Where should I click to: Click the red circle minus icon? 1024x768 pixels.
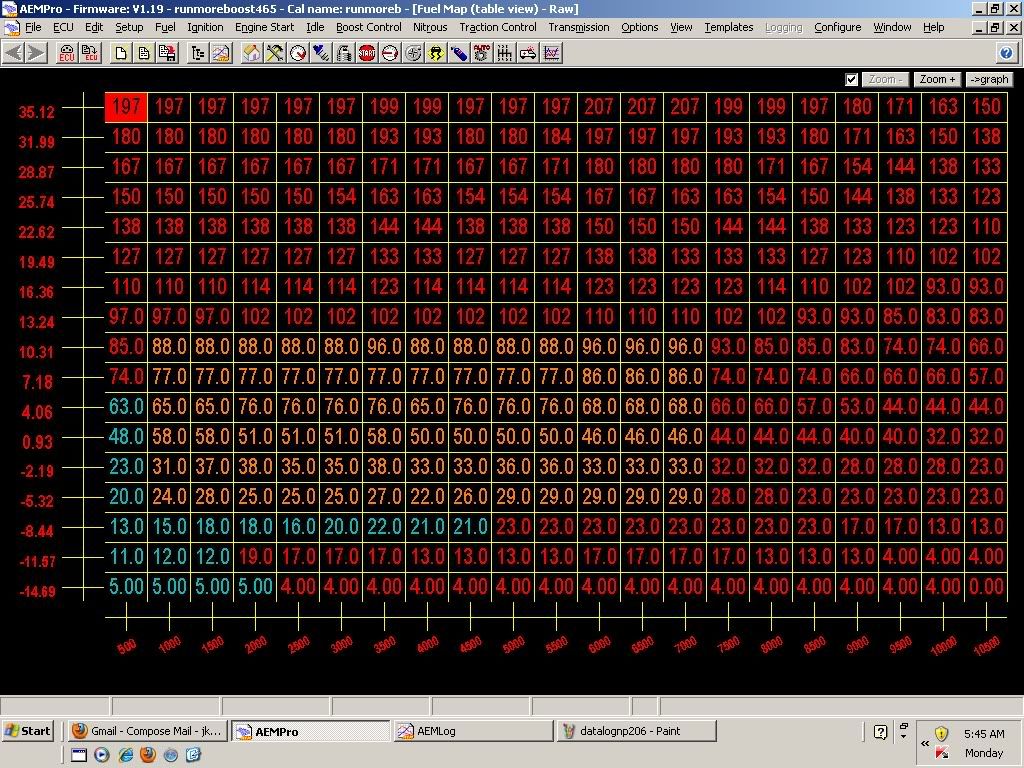click(390, 53)
